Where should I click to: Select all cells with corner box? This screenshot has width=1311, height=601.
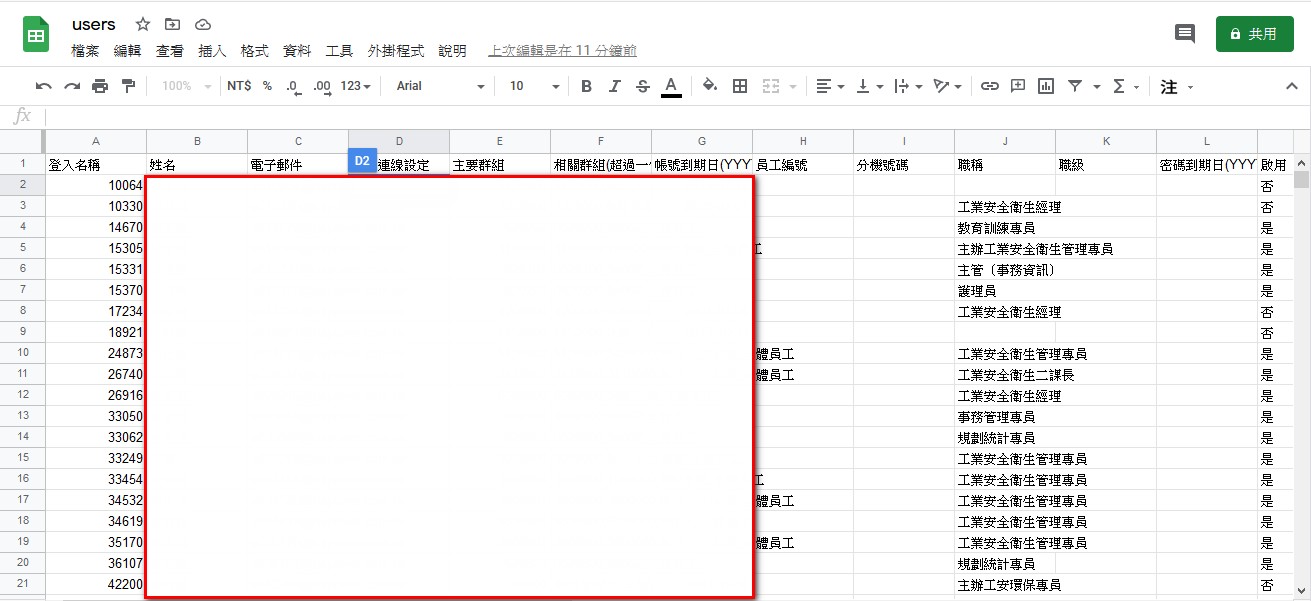click(x=22, y=141)
